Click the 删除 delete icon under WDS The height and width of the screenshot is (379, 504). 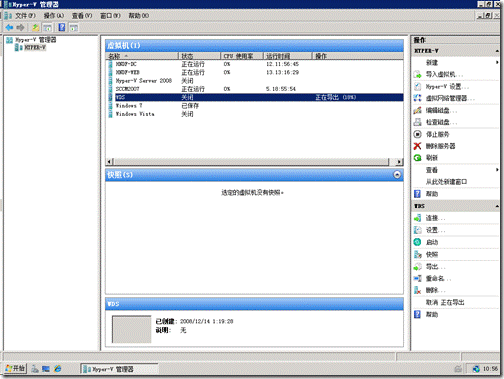(x=417, y=290)
